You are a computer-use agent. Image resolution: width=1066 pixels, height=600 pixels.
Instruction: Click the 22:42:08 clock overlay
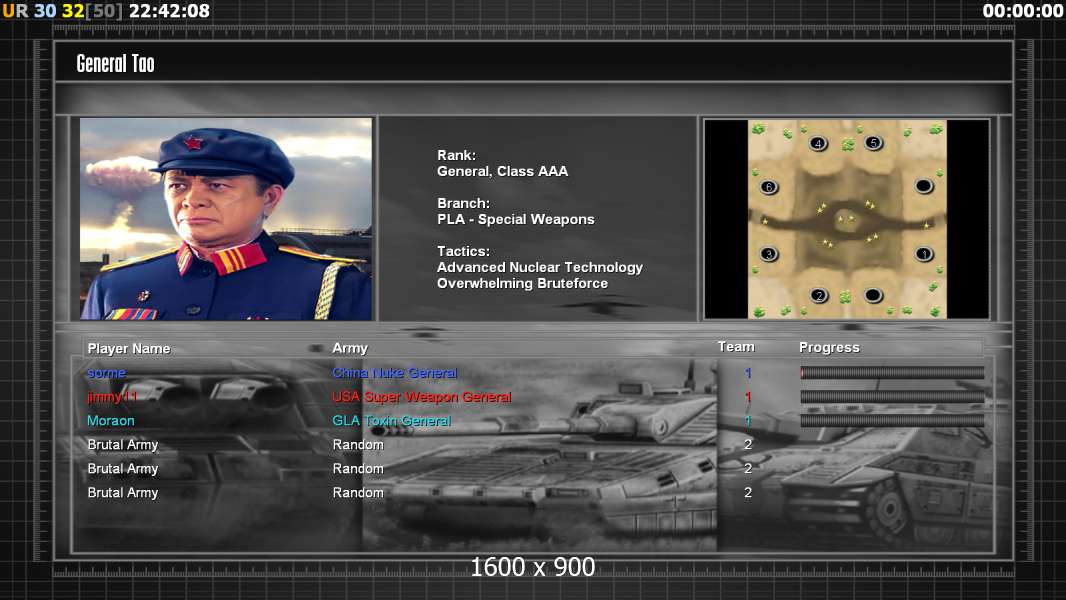(169, 11)
